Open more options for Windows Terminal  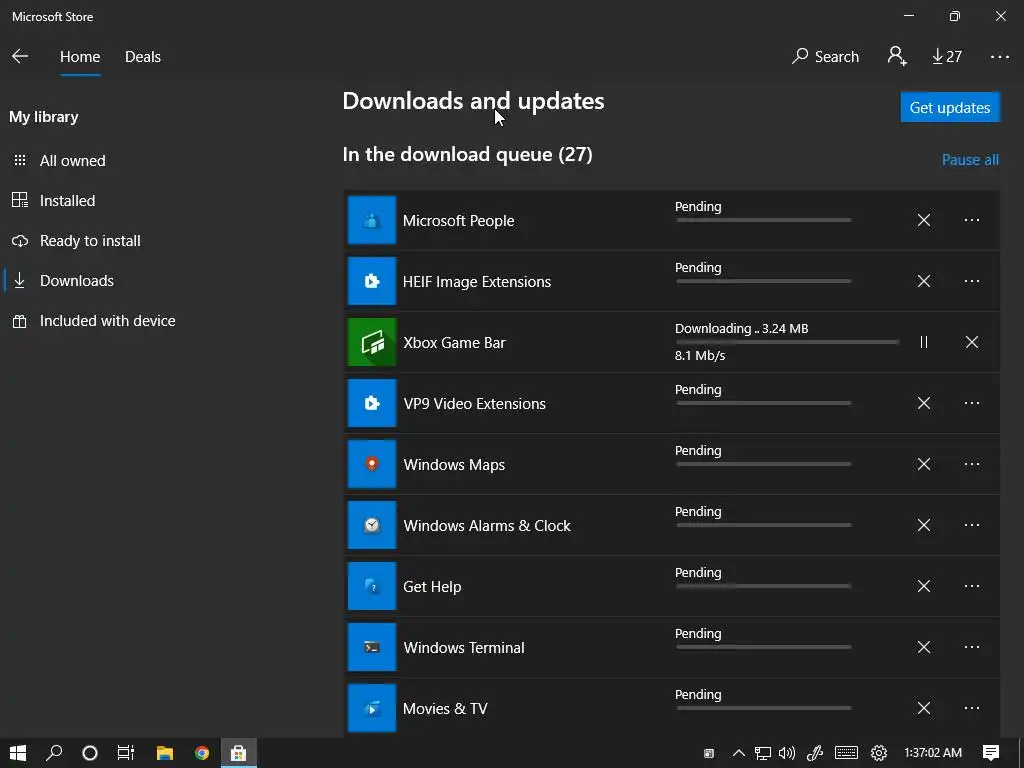pyautogui.click(x=972, y=647)
